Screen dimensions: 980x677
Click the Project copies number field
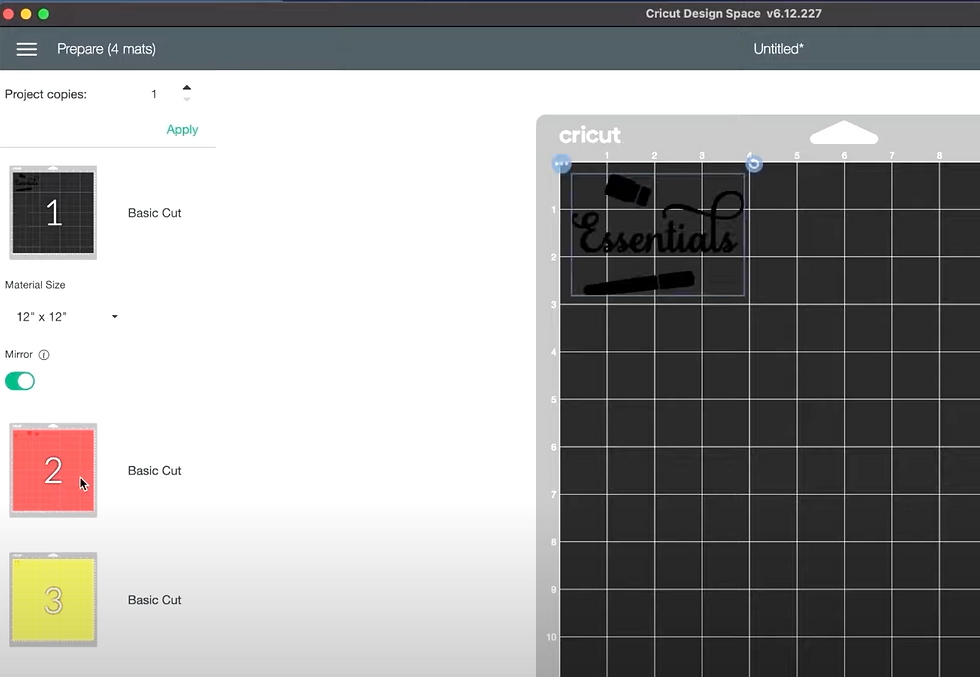click(x=154, y=94)
